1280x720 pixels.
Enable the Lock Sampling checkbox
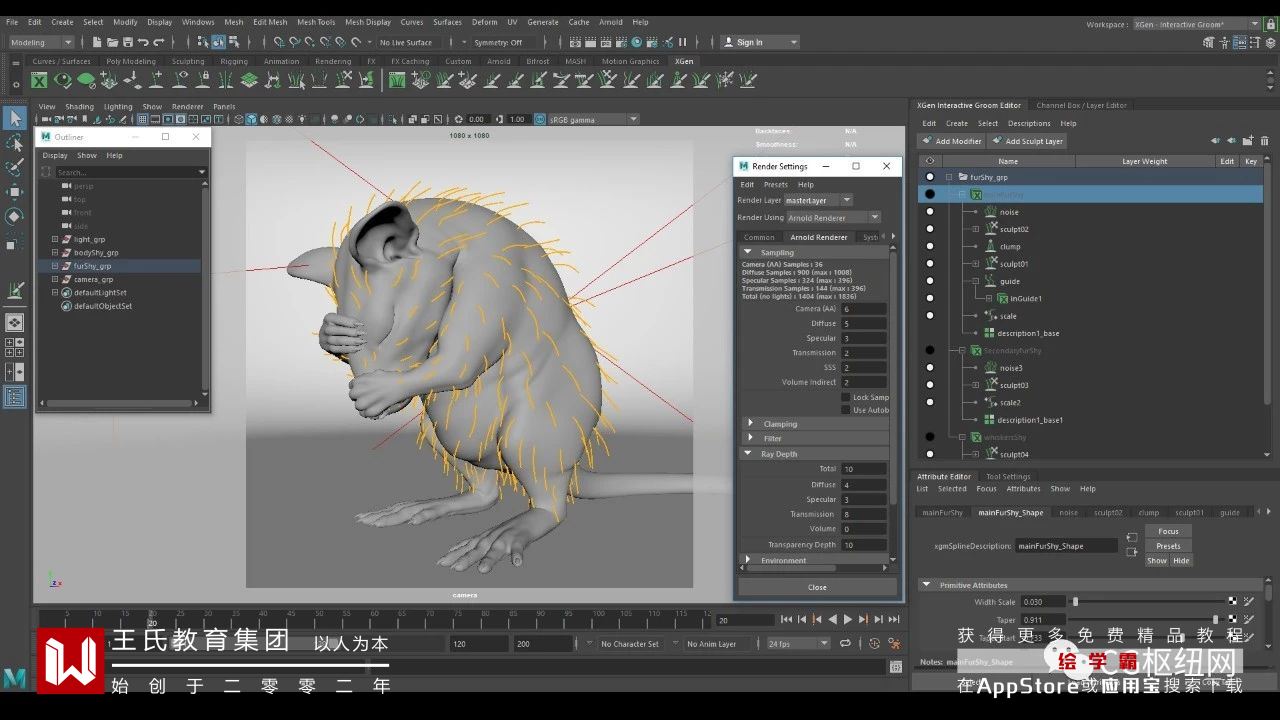845,397
